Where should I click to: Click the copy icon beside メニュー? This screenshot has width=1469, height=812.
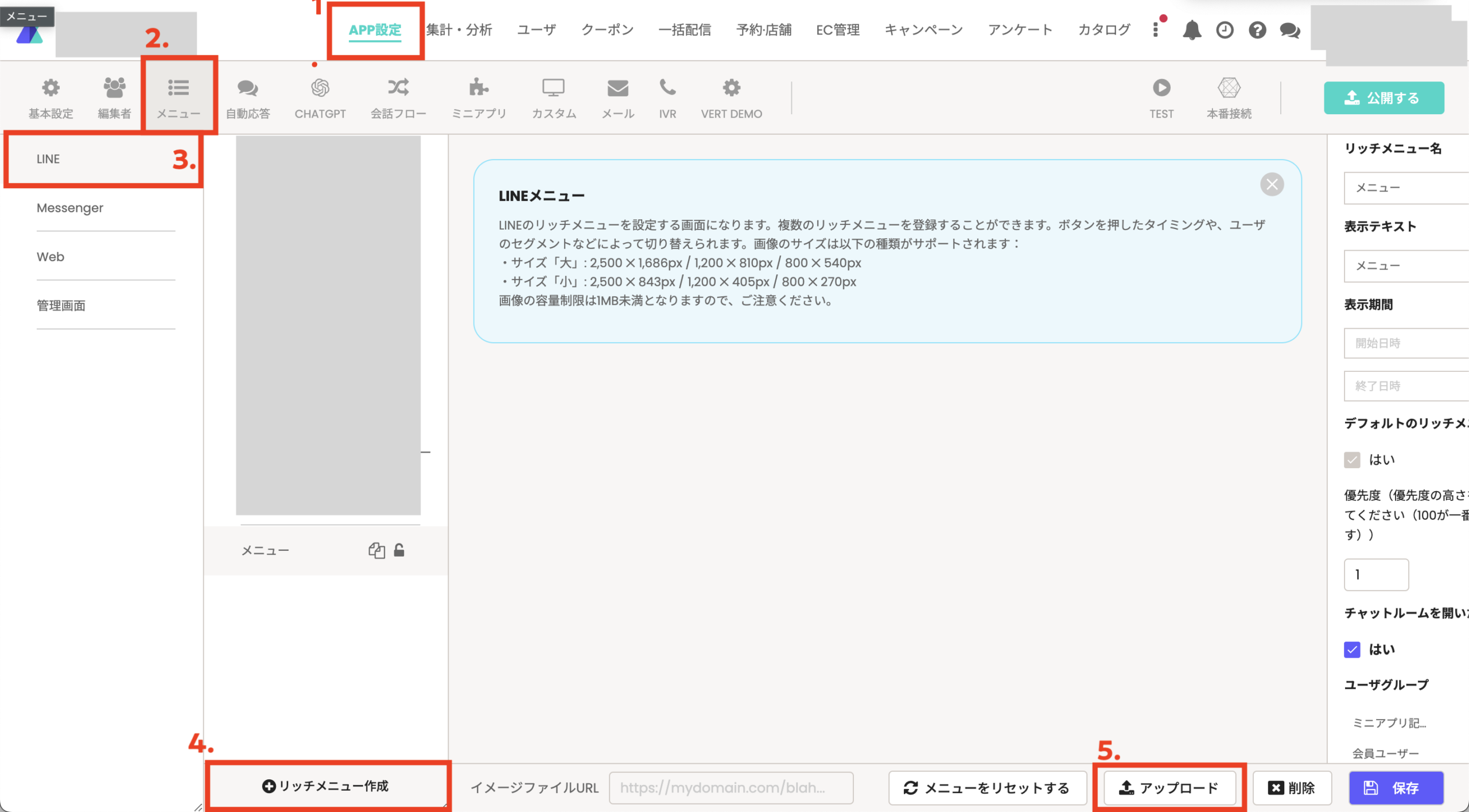click(376, 550)
